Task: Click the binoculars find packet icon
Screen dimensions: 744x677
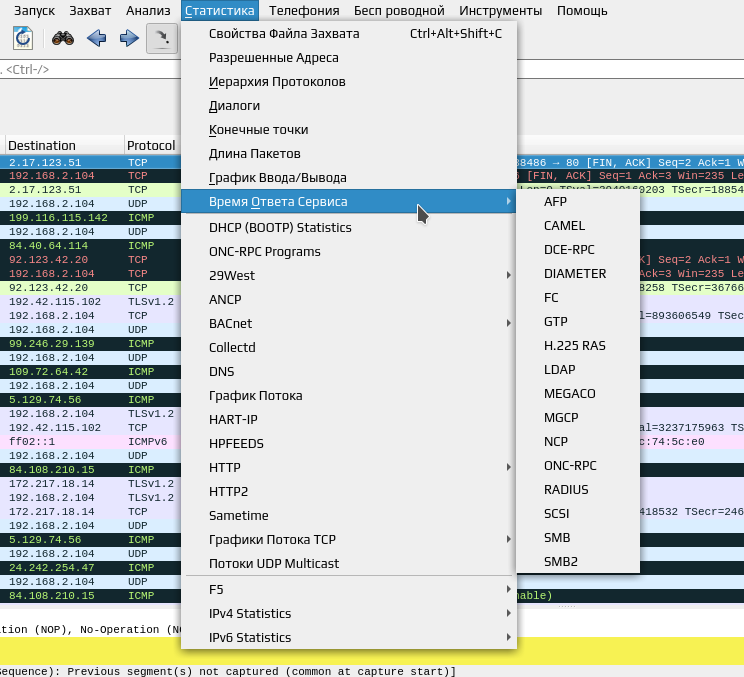Action: tap(63, 38)
